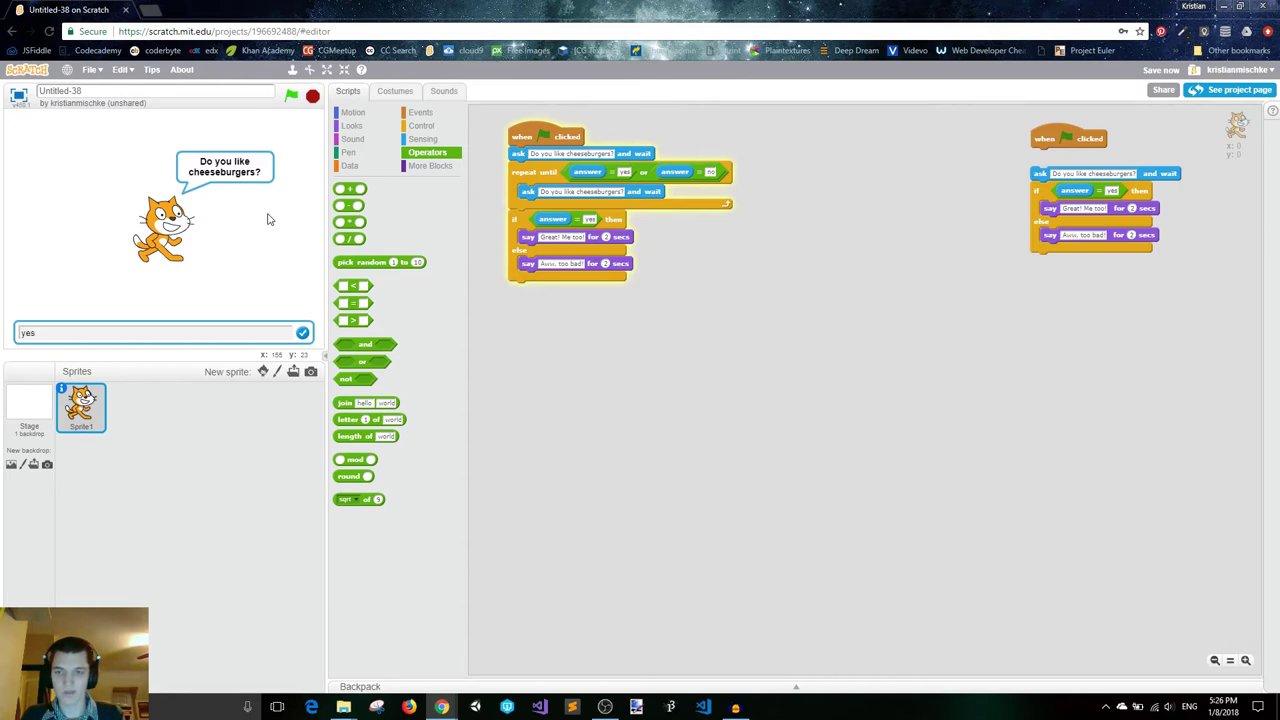Open the language globe menu
Viewport: 1280px width, 720px height.
point(67,70)
